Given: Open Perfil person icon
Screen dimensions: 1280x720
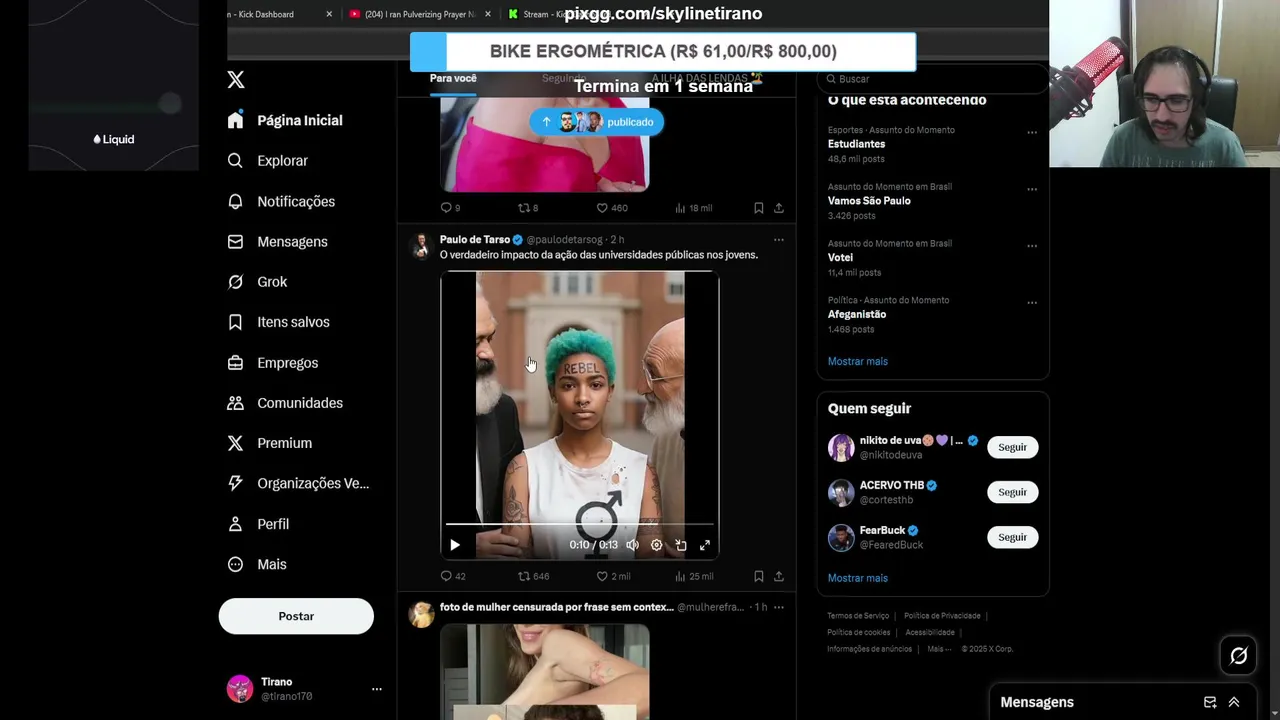Looking at the screenshot, I should point(235,524).
